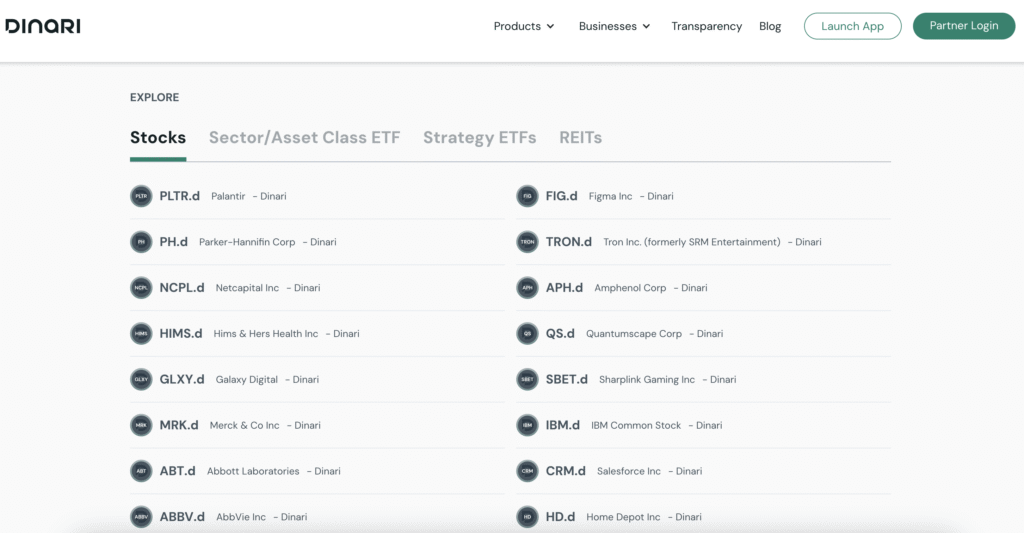Click the Dinari logo

point(43,26)
